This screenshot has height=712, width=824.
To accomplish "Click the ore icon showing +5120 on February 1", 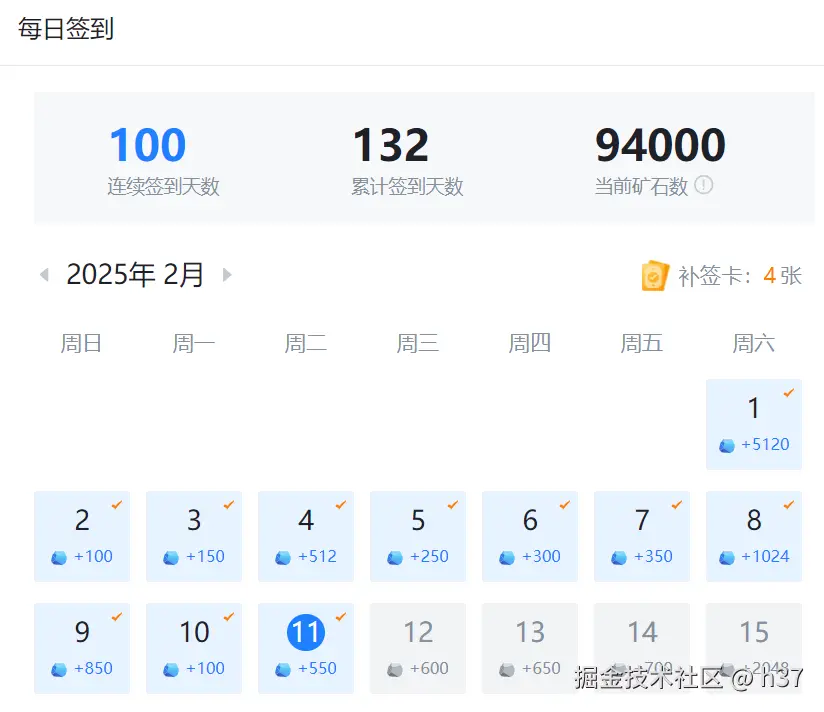I will pos(725,446).
